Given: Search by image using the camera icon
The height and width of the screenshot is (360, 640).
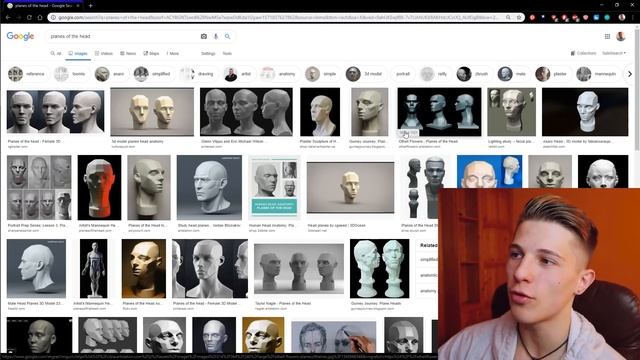Looking at the screenshot, I should (x=204, y=36).
